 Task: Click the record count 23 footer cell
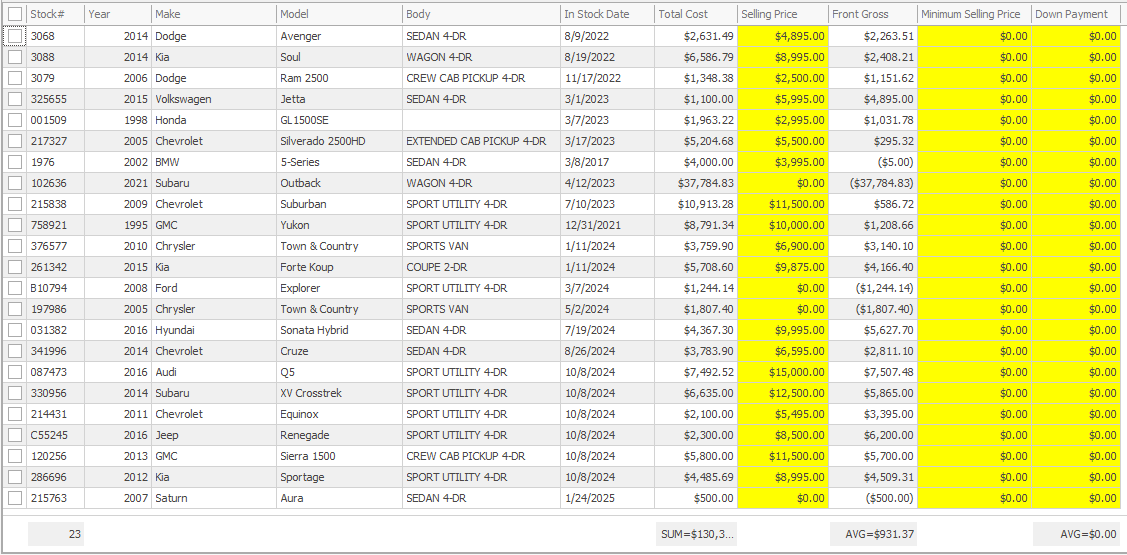55,534
